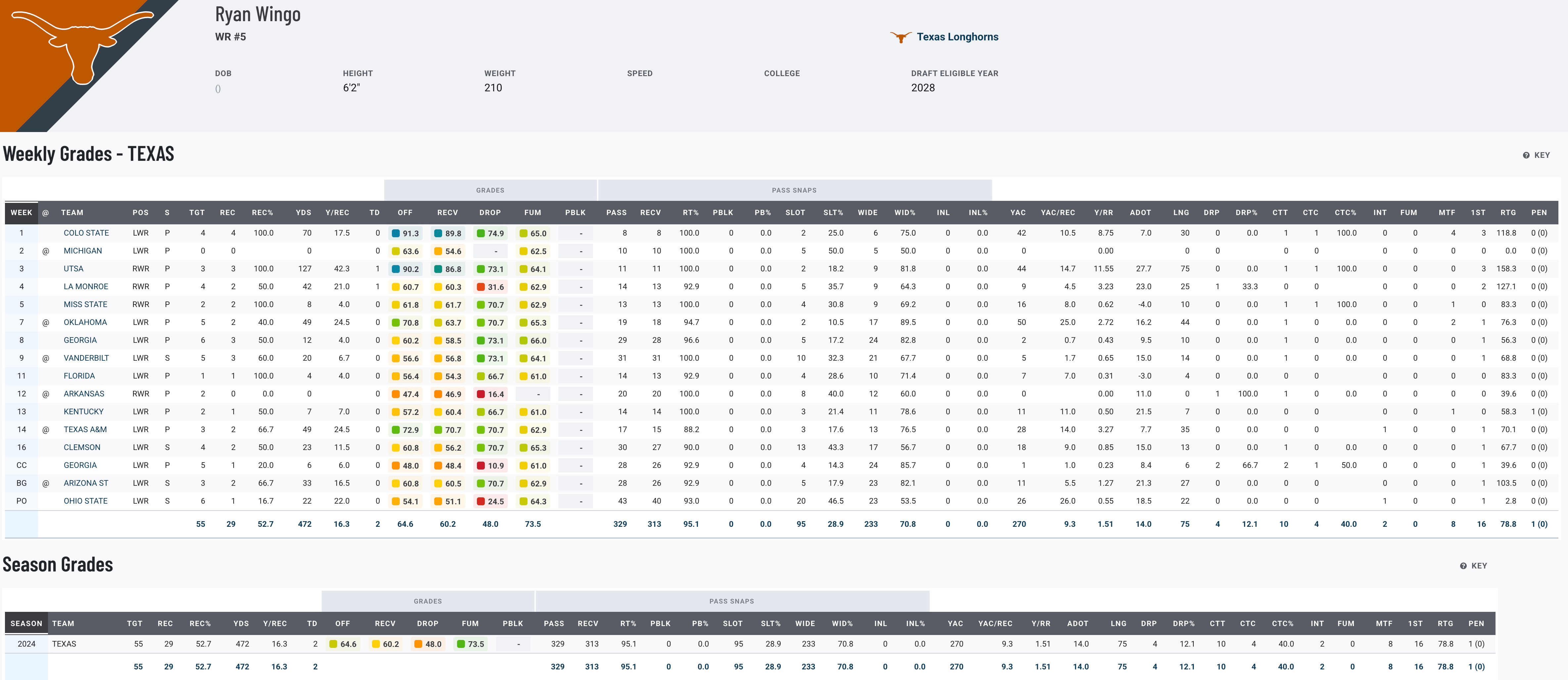Click the PASS SNAPS group header in season table
Viewport: 1568px width, 680px height.
click(732, 602)
